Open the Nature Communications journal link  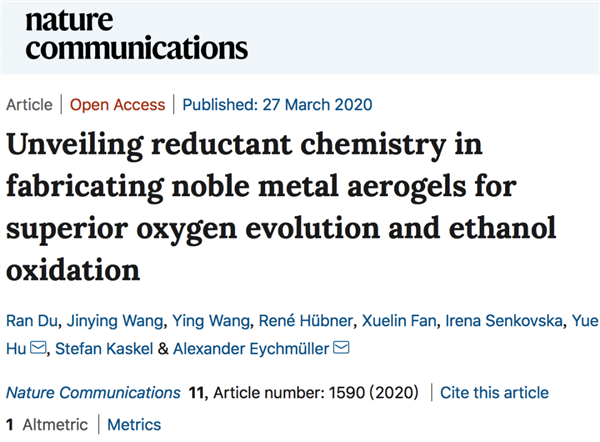pos(94,393)
